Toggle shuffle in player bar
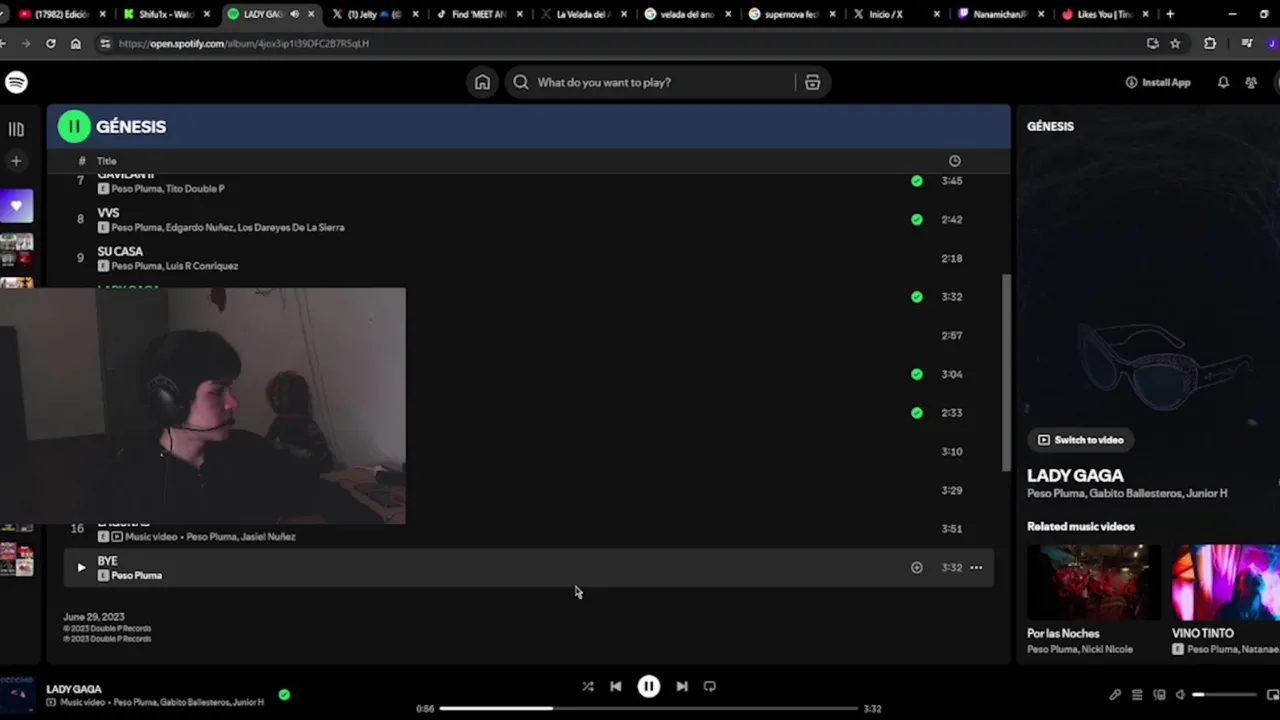Image resolution: width=1280 pixels, height=720 pixels. coord(588,686)
